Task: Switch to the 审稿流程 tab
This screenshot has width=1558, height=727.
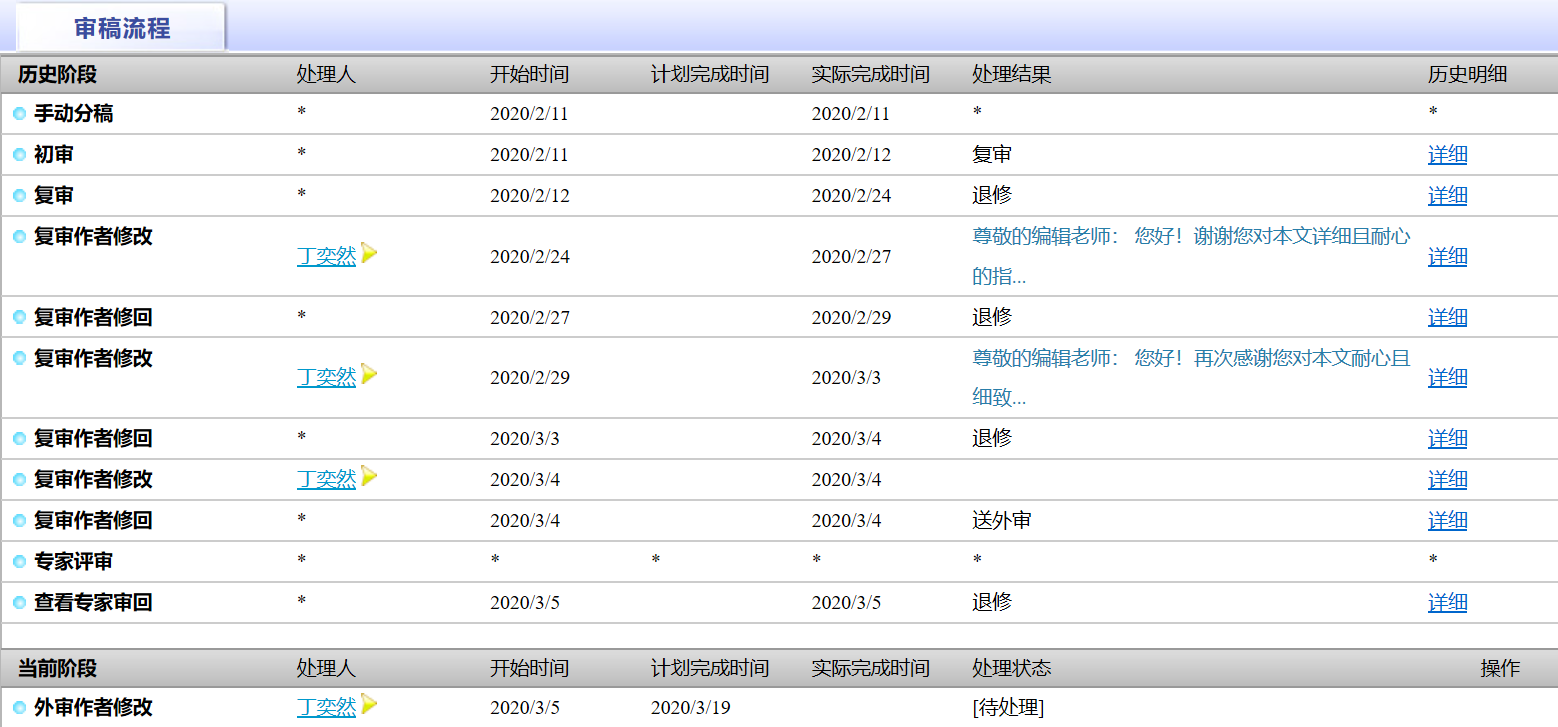Action: 122,28
